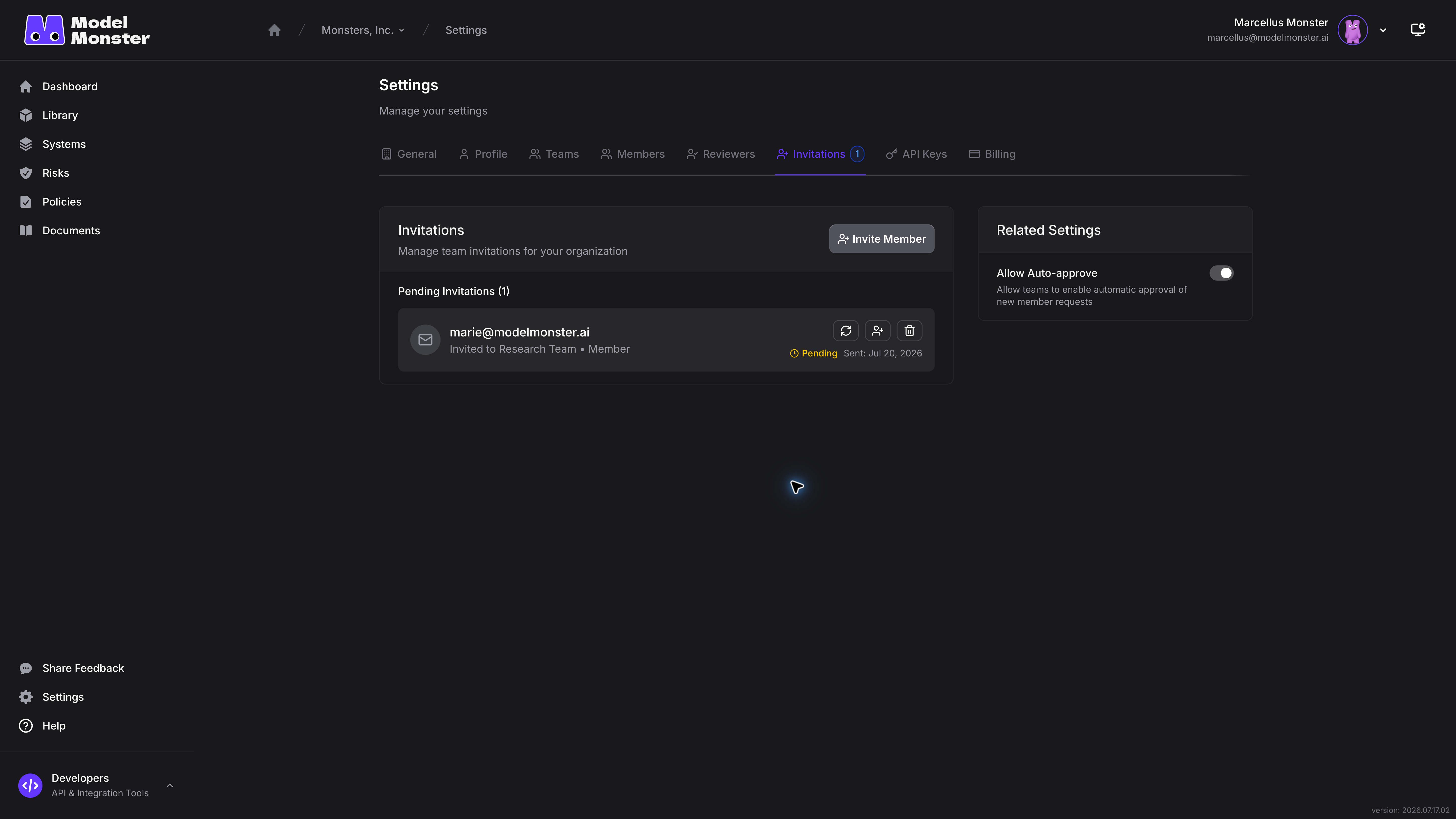Screen dimensions: 1456x819
Task: Click the home breadcrumb icon
Action: pos(274,30)
